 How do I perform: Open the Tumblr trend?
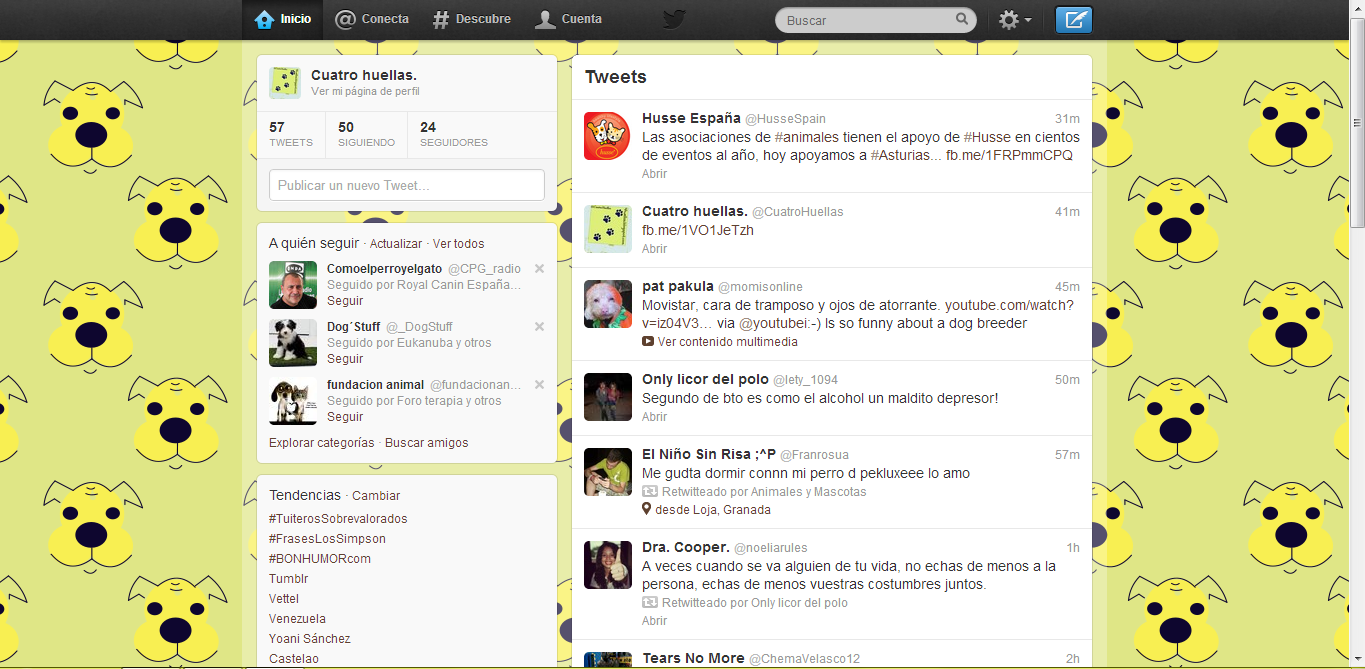pos(289,579)
